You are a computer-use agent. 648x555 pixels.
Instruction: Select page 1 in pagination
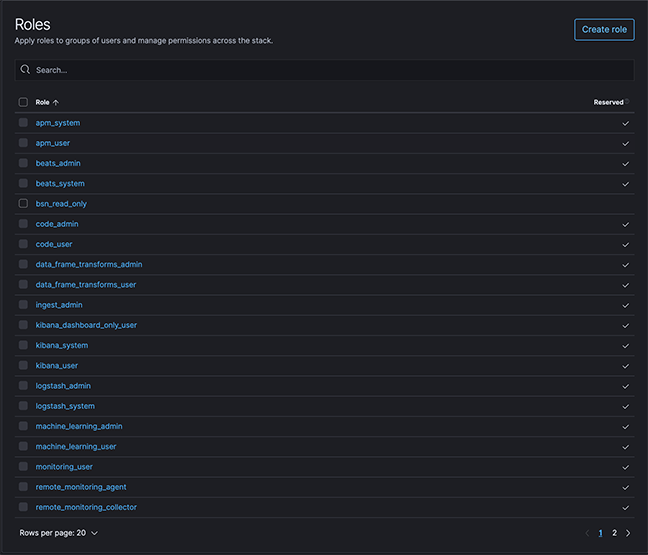600,533
